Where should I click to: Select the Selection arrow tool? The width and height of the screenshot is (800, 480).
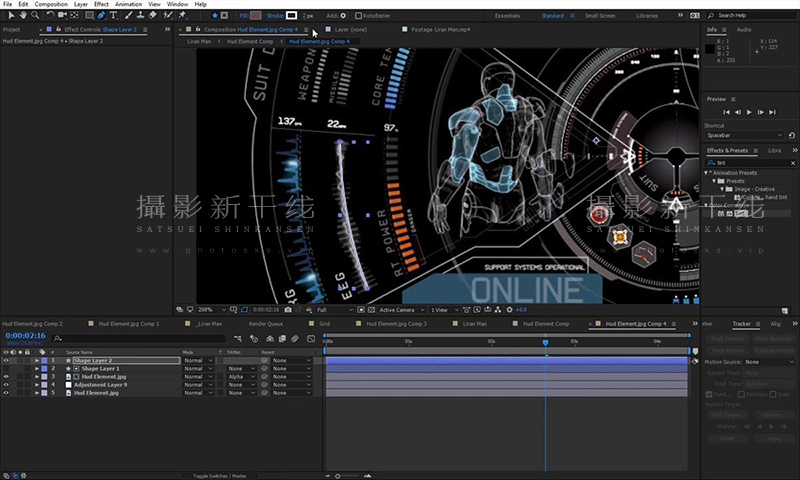pos(11,15)
